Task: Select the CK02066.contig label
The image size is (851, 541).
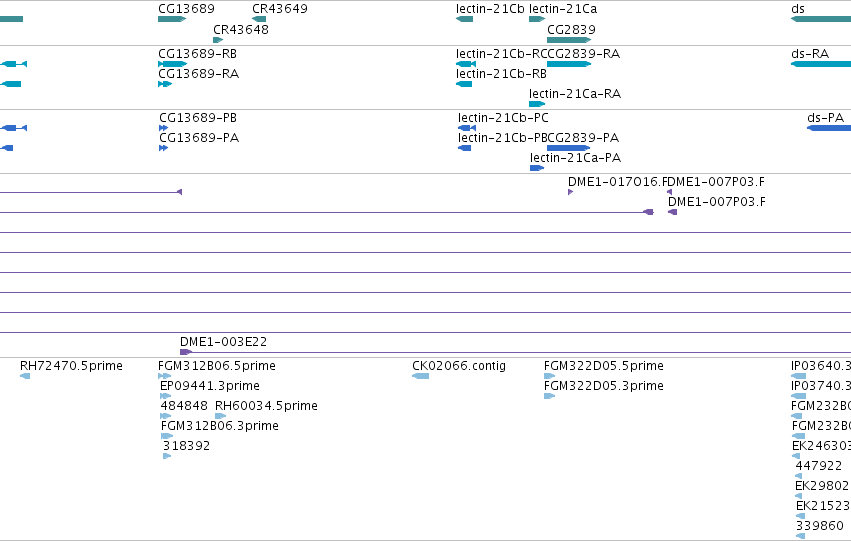Action: 459,365
